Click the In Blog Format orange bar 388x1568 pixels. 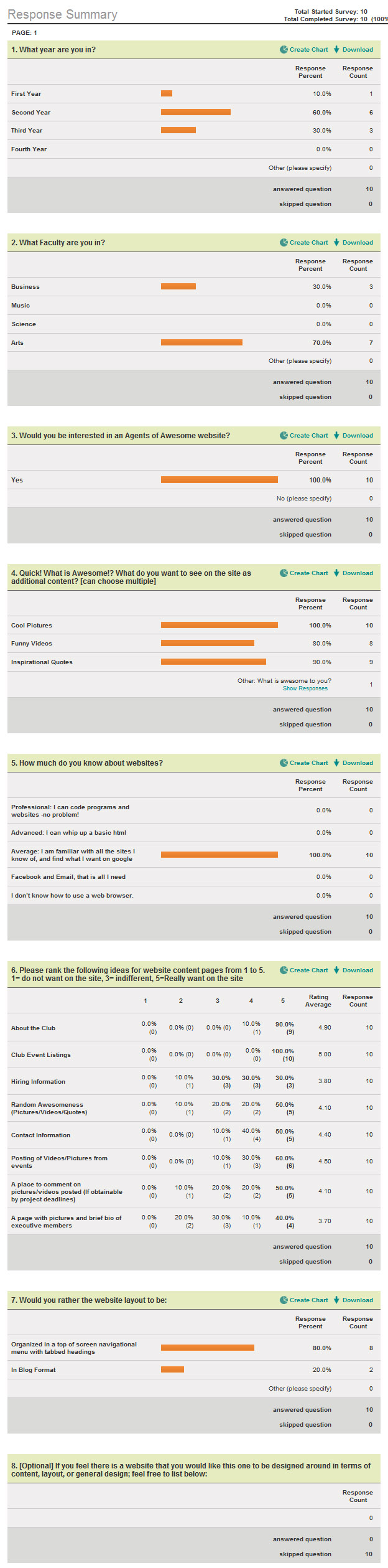(x=172, y=1369)
